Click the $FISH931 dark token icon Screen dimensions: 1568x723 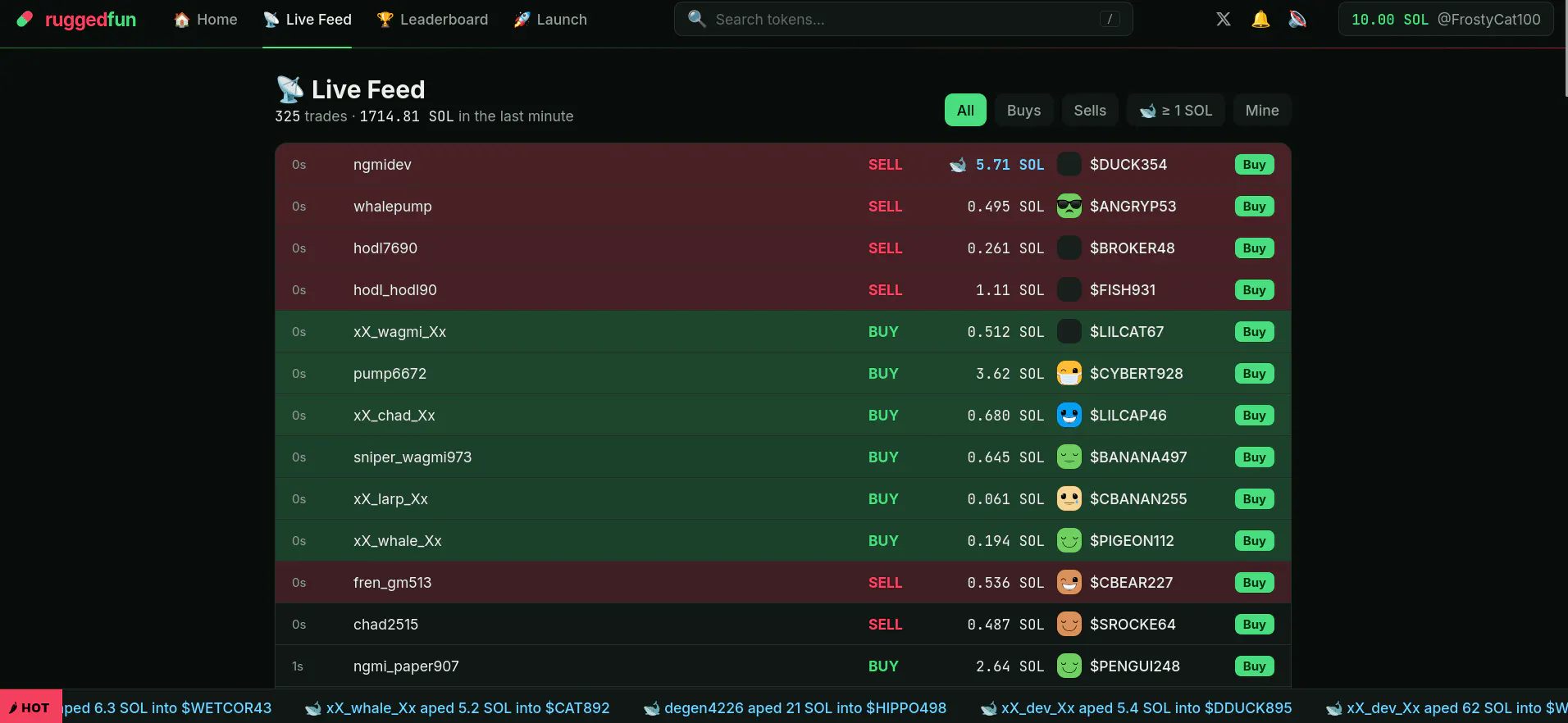pos(1069,290)
